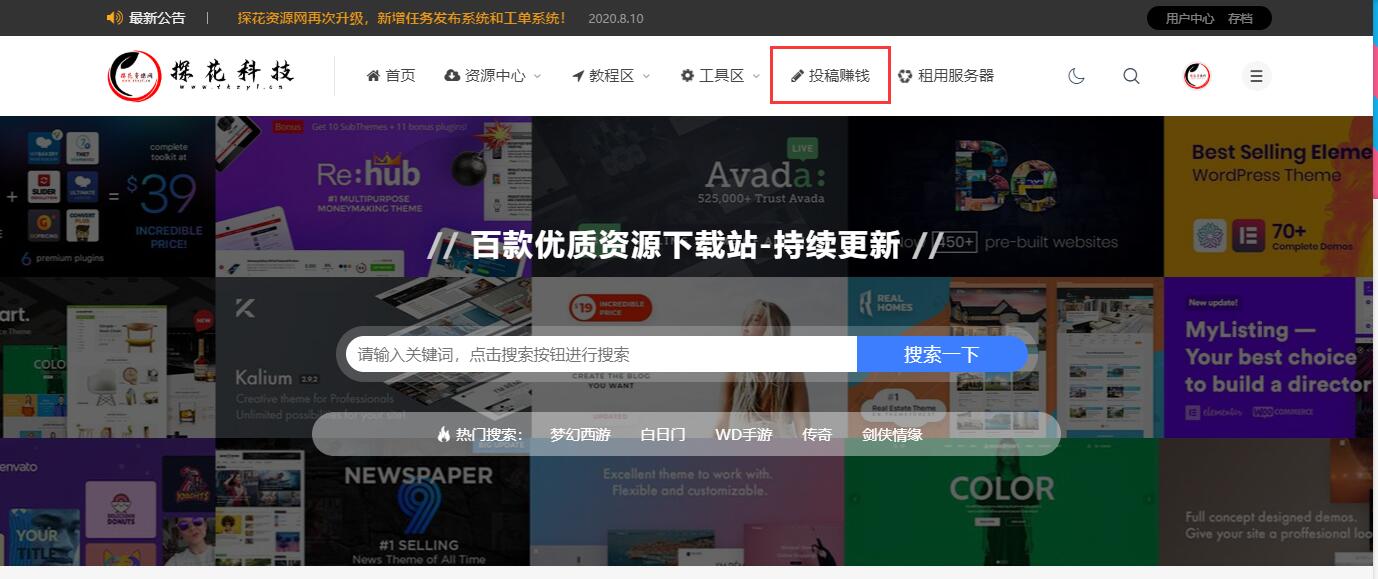Toggle dark mode with the moon icon

click(x=1076, y=76)
